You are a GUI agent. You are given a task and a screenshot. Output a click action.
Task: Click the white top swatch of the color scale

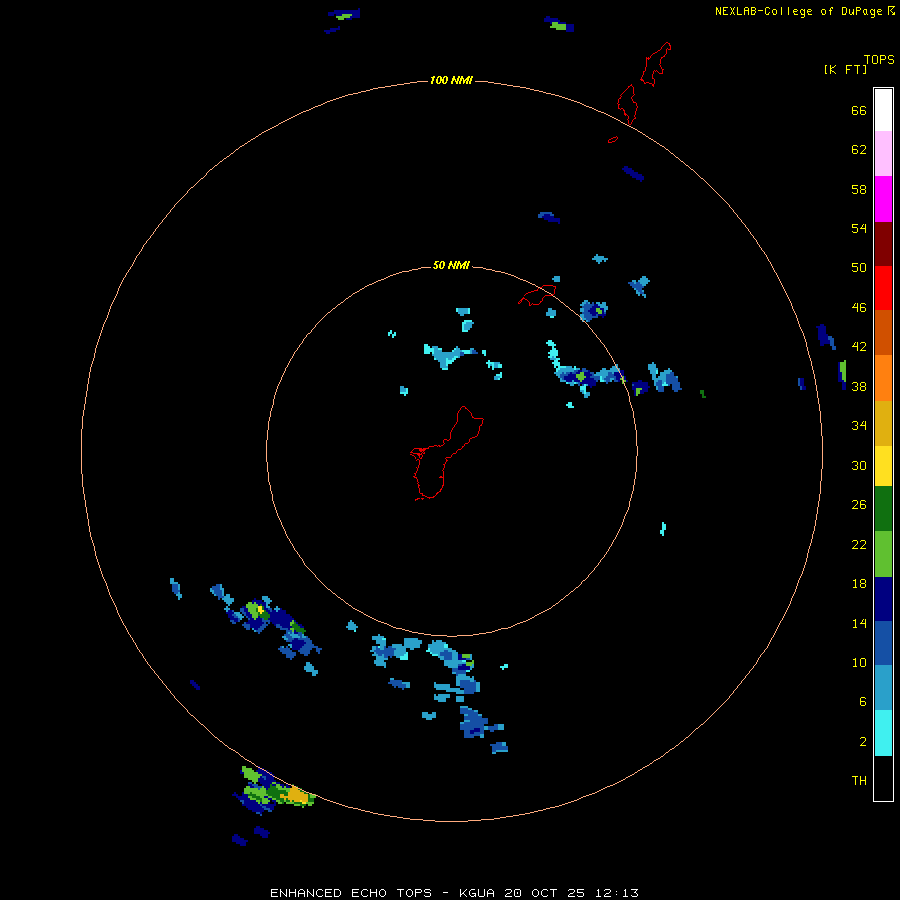pyautogui.click(x=883, y=110)
